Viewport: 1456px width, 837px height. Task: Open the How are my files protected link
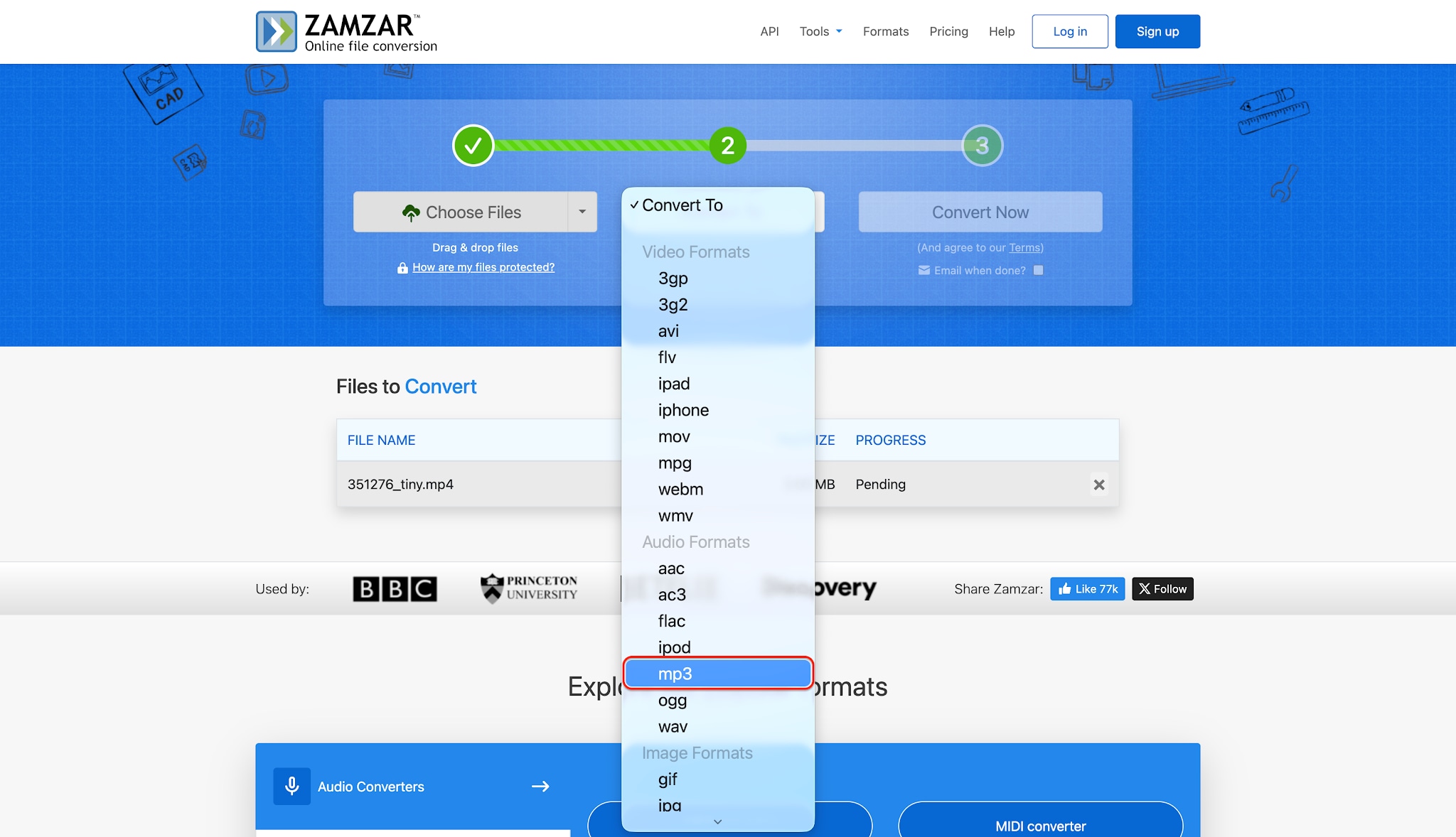(483, 267)
